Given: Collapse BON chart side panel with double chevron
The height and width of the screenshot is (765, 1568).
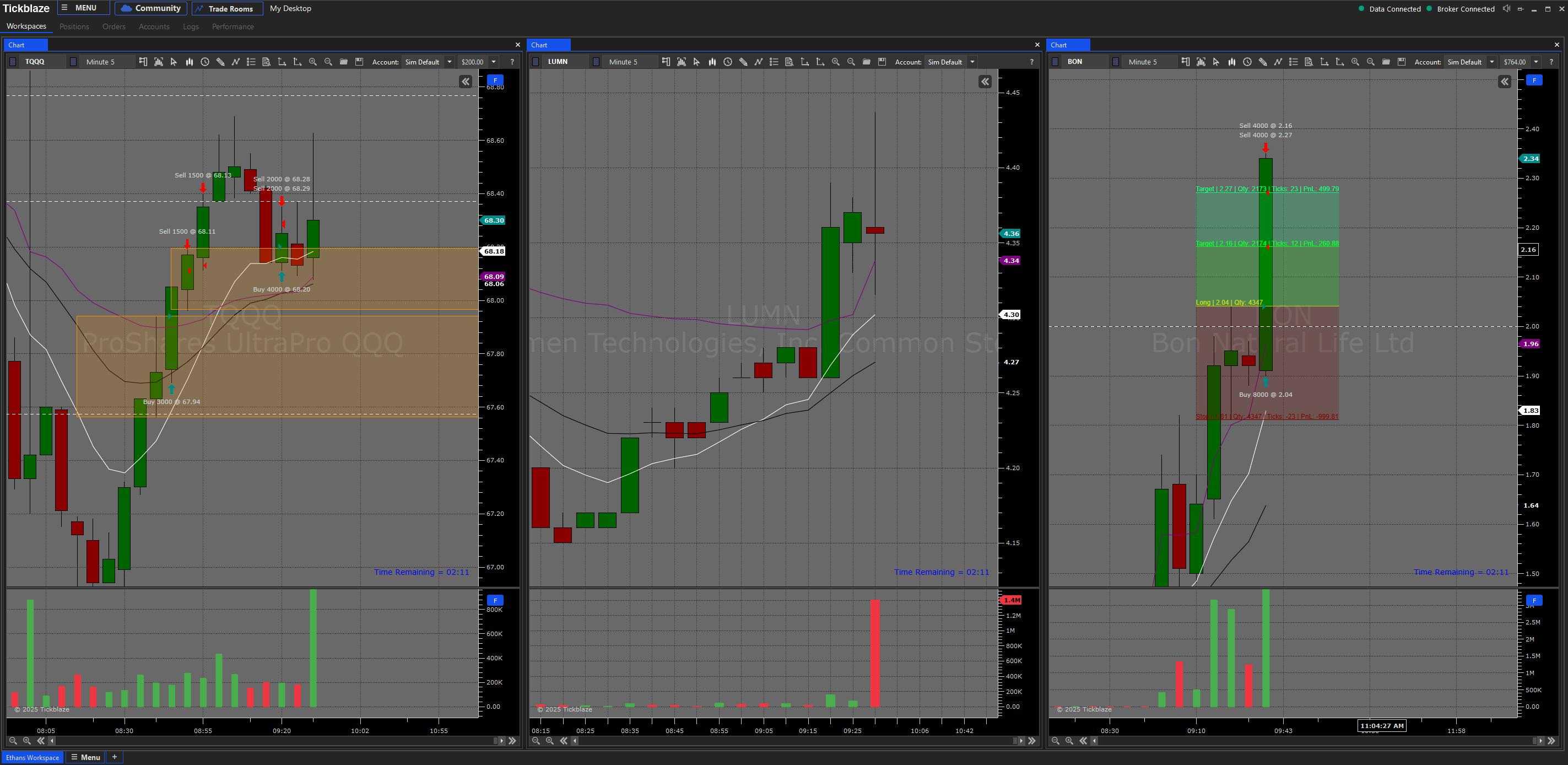Looking at the screenshot, I should point(1505,82).
